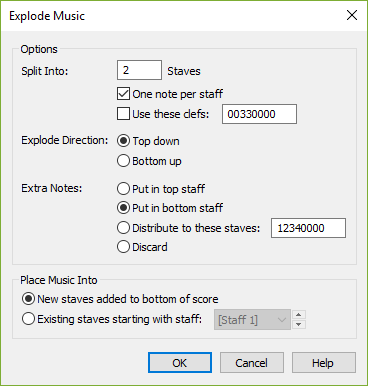368x386 pixels.
Task: Close the Explode Music dialog
Action: [352, 15]
